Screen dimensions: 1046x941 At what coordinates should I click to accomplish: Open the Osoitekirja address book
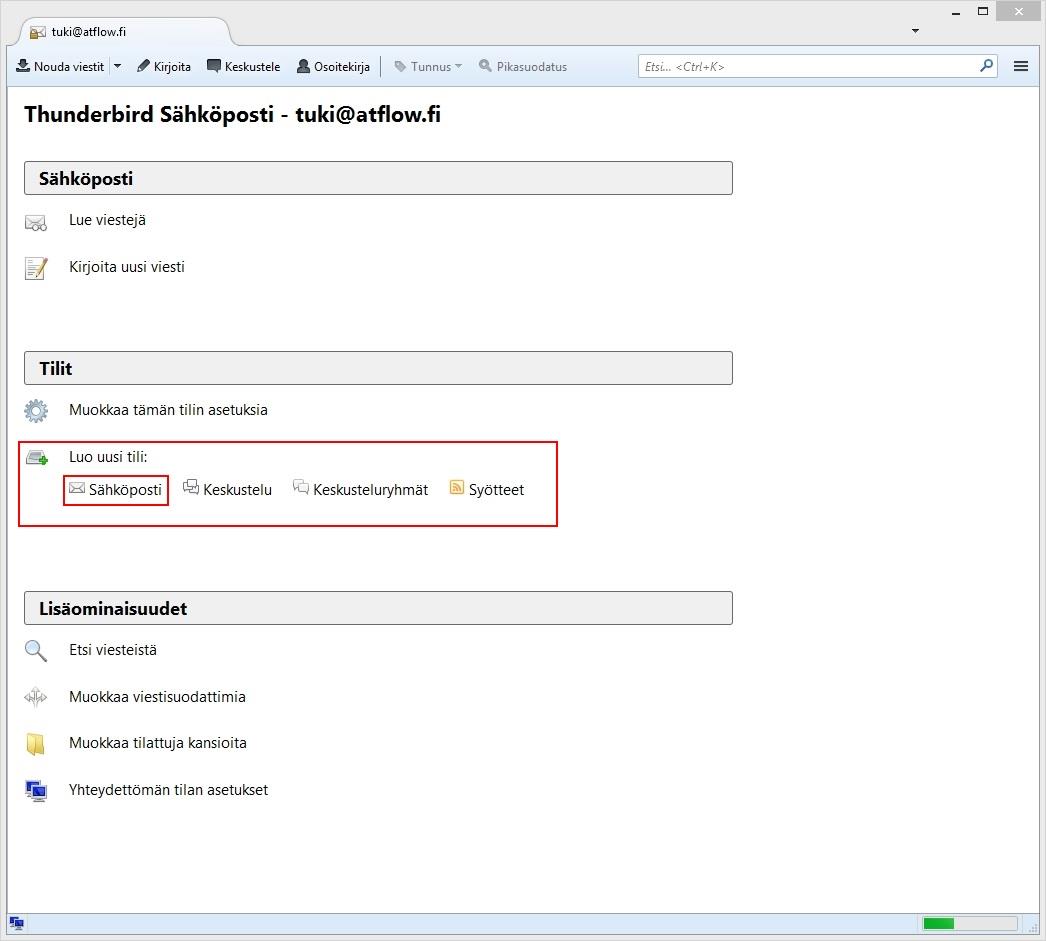coord(333,66)
